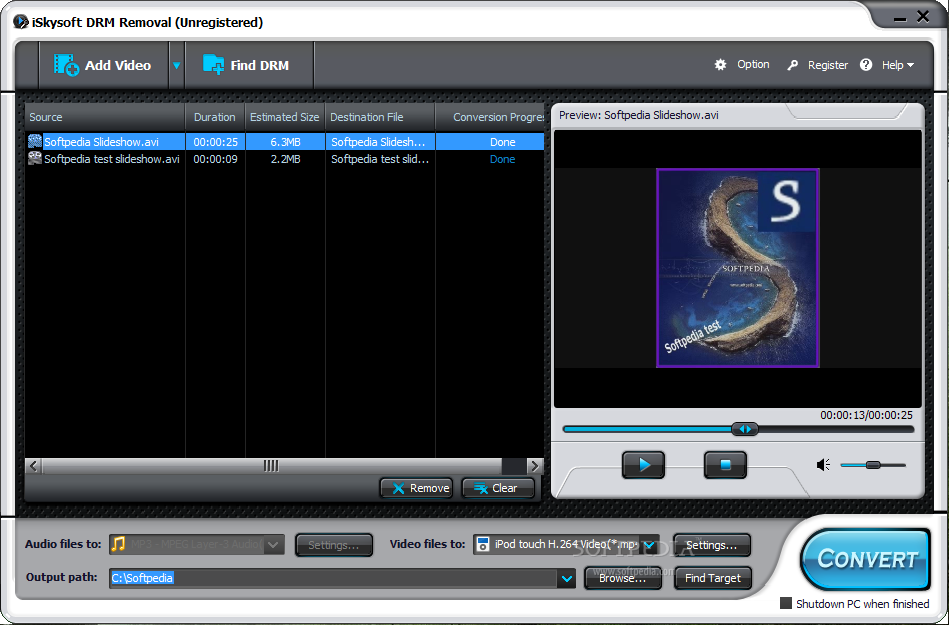Click the music note audio format icon
This screenshot has height=625, width=949.
pyautogui.click(x=119, y=544)
